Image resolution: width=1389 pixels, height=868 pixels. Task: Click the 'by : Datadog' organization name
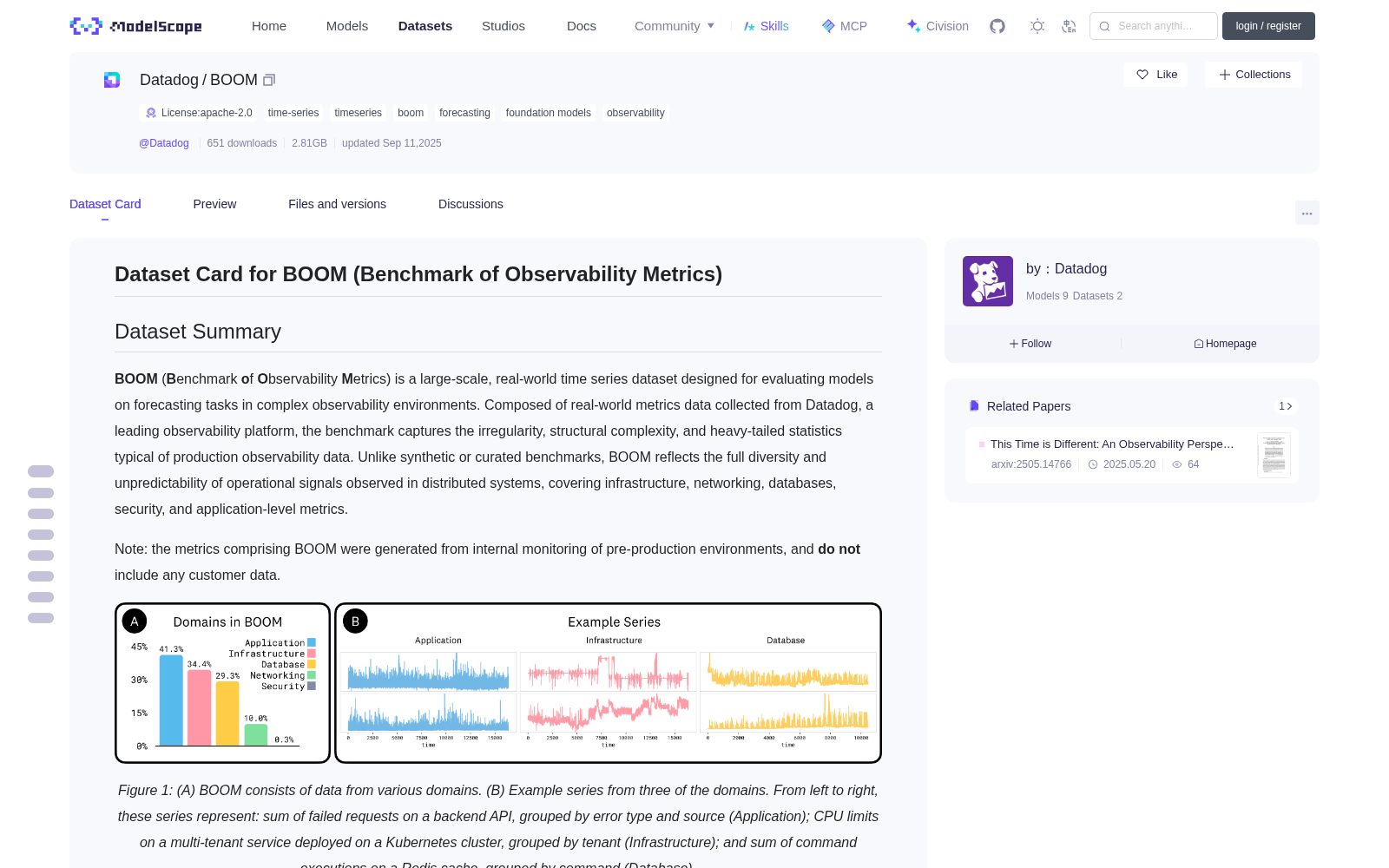pyautogui.click(x=1066, y=269)
